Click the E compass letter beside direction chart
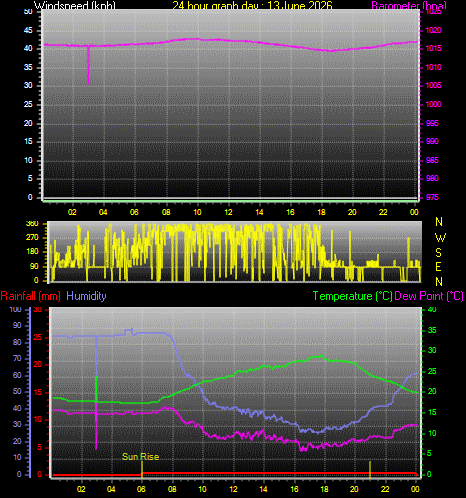The width and height of the screenshot is (466, 498). tap(439, 267)
